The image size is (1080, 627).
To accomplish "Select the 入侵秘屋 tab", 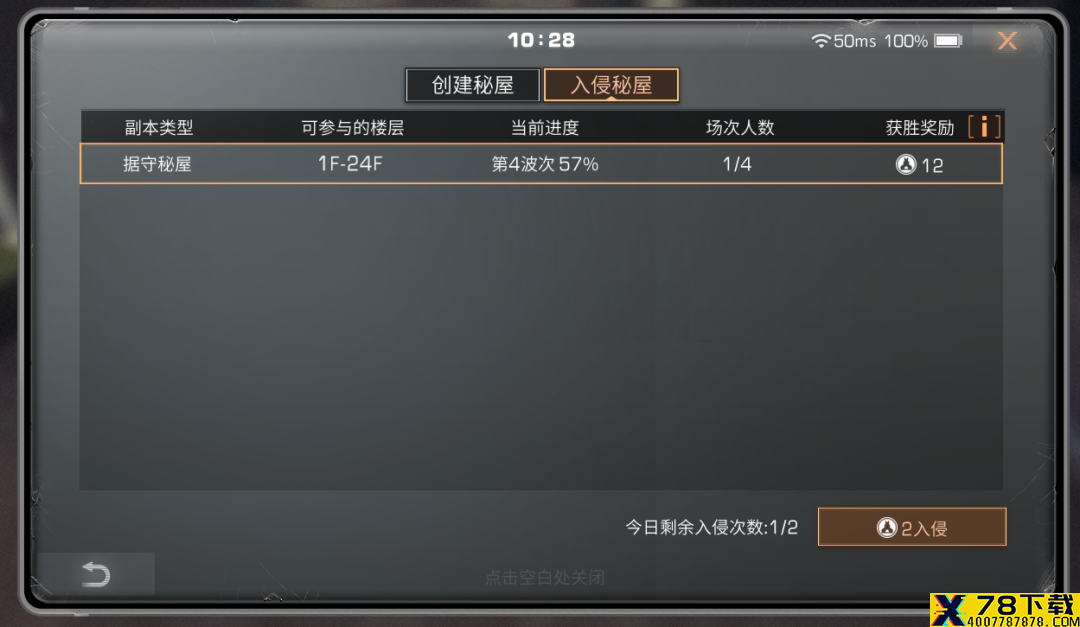I will tap(611, 85).
